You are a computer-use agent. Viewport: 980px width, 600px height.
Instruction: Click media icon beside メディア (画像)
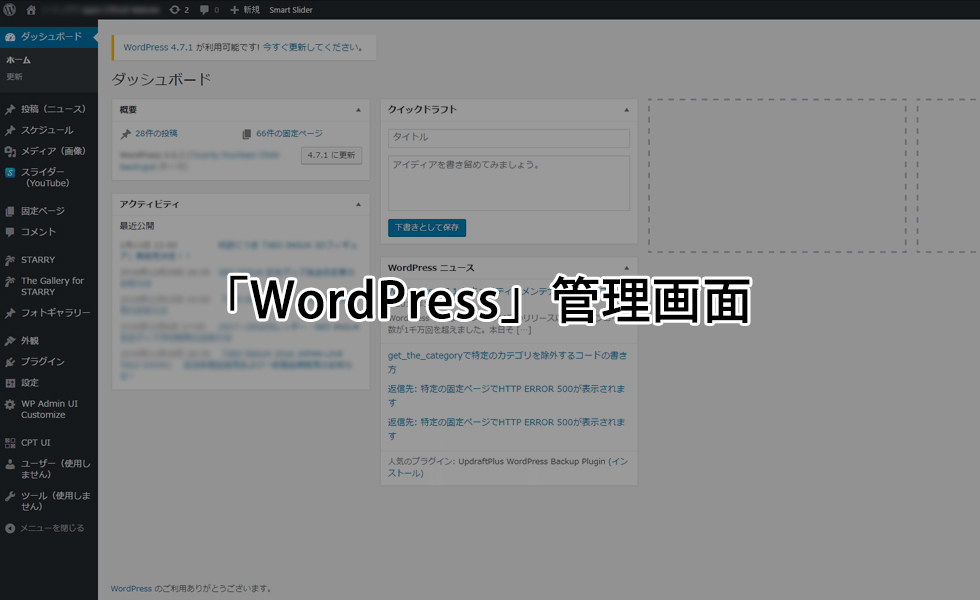coord(10,151)
